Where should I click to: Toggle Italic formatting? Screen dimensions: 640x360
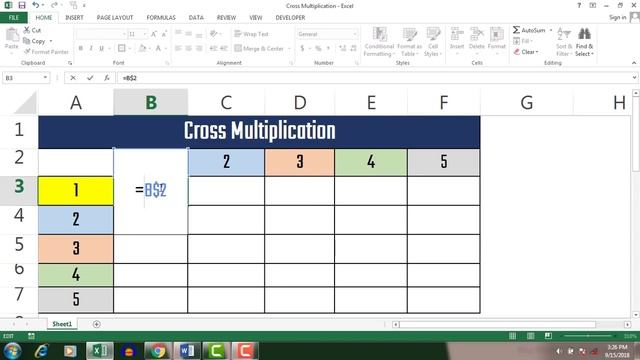pyautogui.click(x=91, y=48)
